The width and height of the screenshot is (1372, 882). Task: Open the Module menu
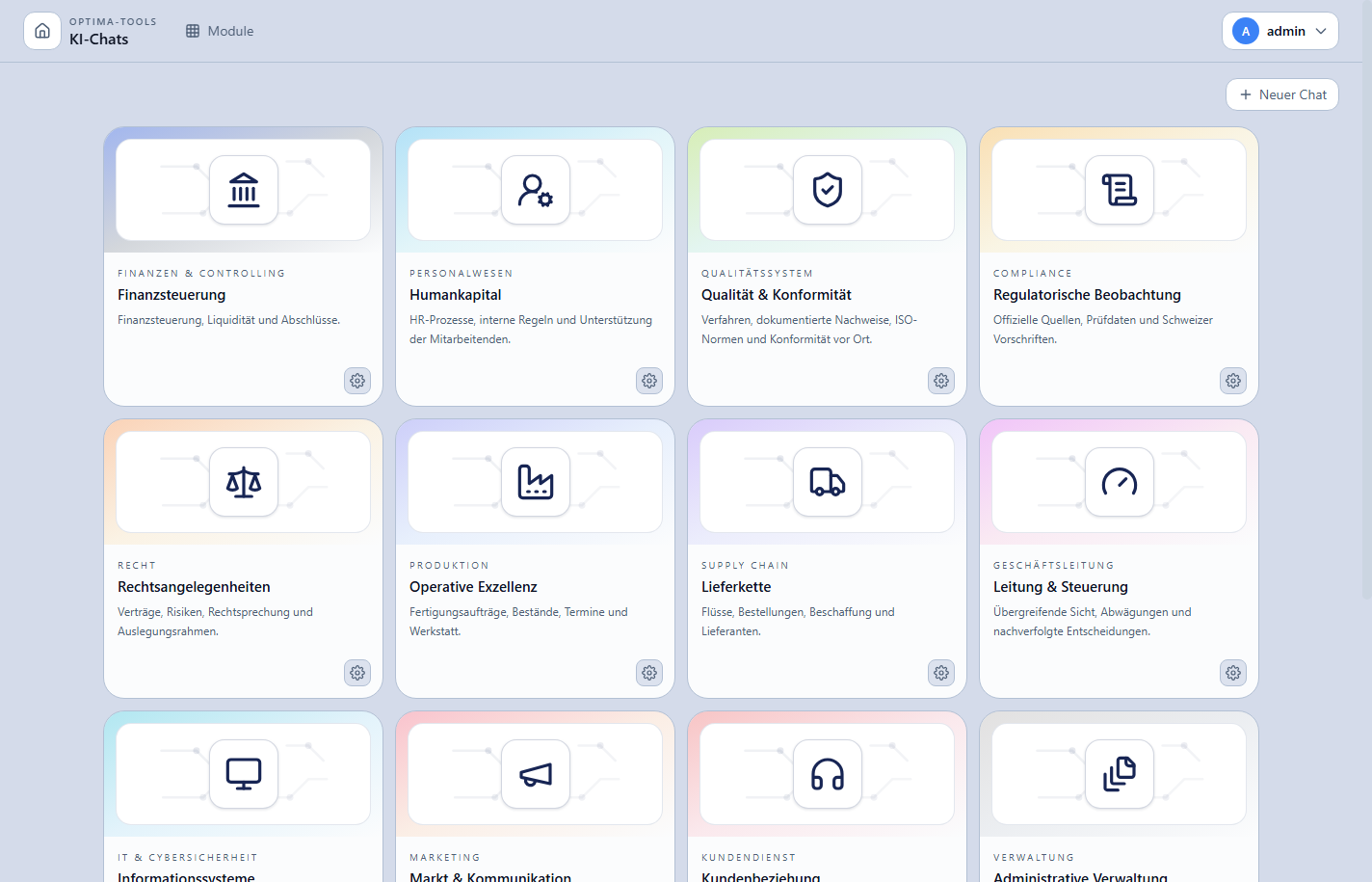[x=220, y=31]
